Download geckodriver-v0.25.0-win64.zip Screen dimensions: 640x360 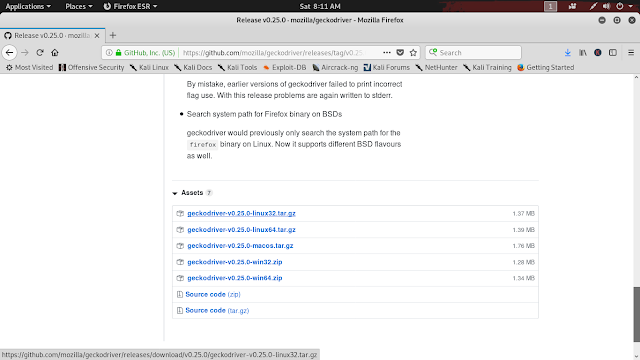[x=235, y=278]
